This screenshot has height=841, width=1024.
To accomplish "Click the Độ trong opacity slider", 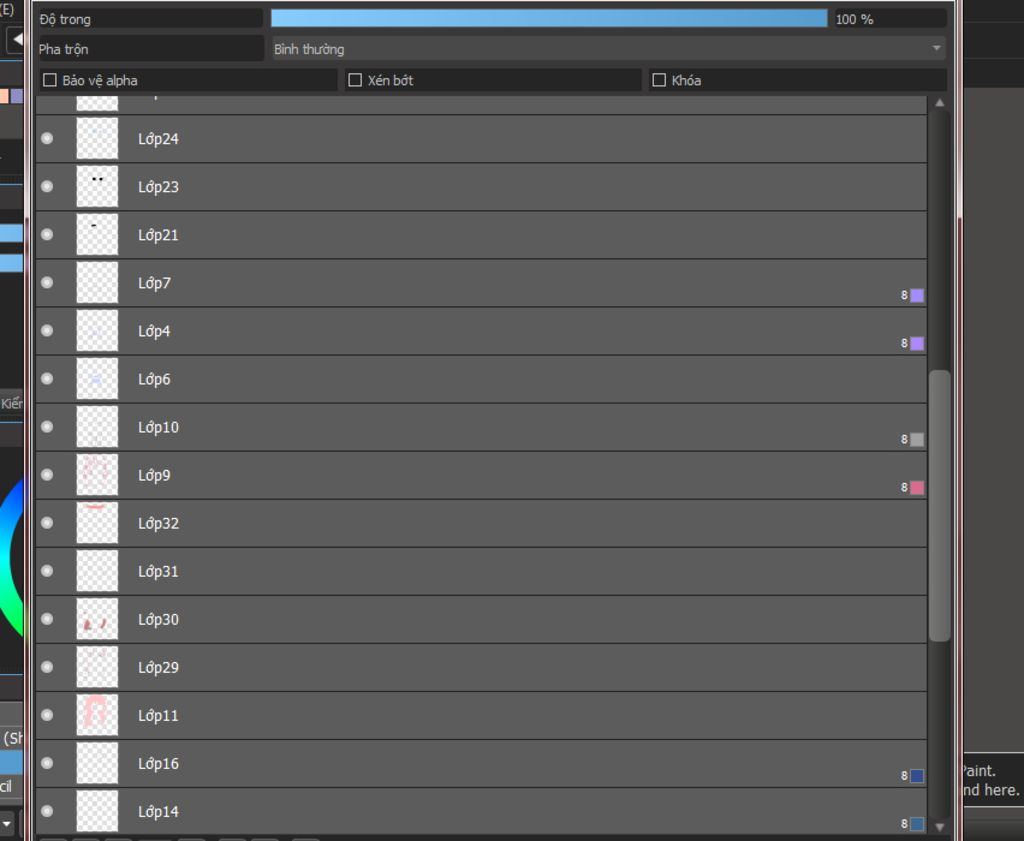I will (x=549, y=18).
